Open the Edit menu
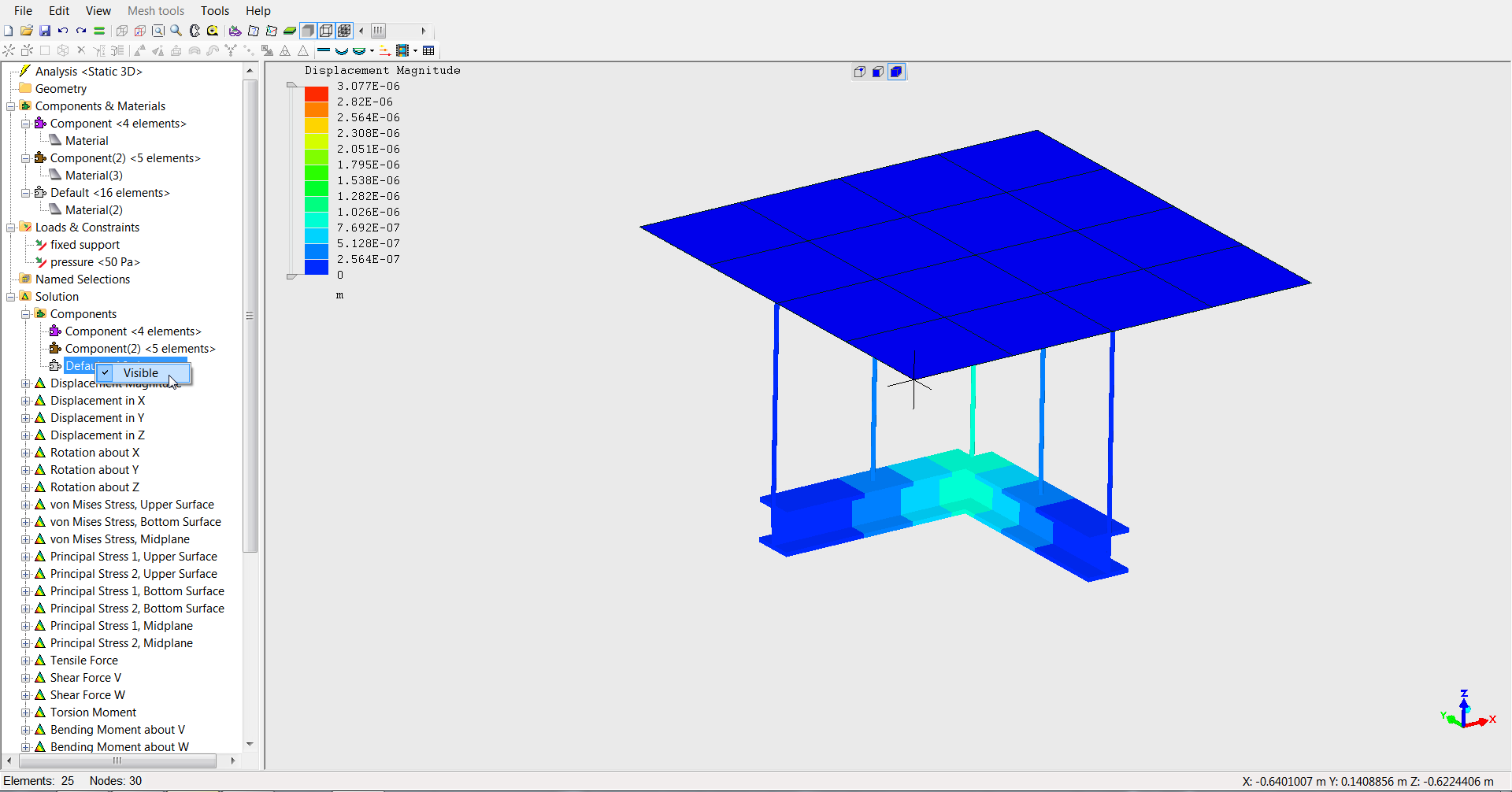Viewport: 1512px width, 792px height. click(x=59, y=10)
